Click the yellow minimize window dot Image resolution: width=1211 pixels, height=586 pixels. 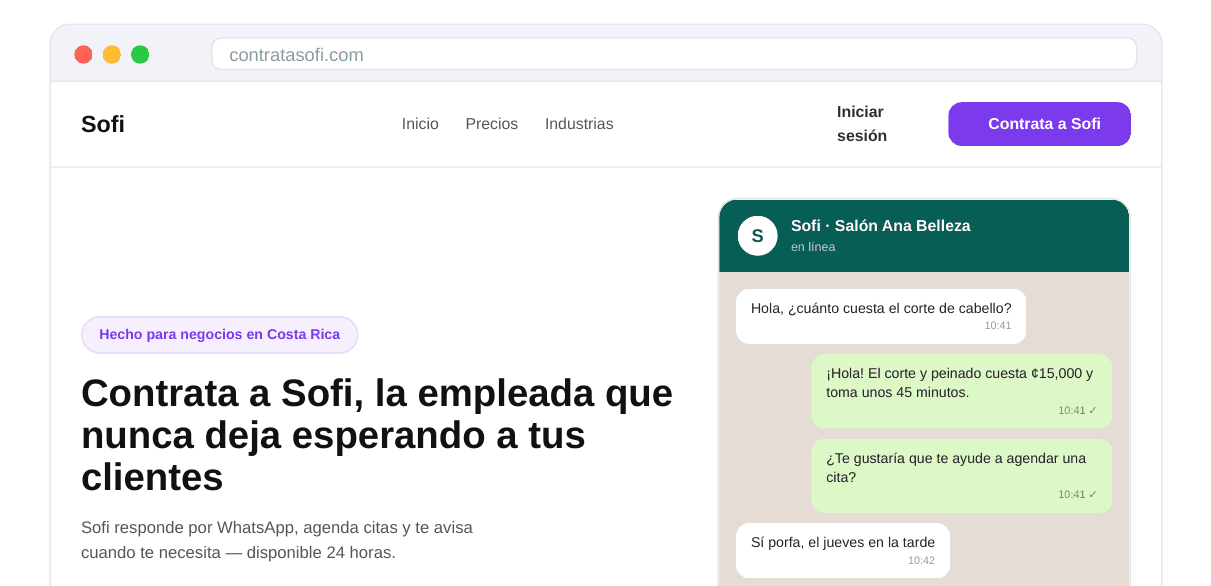tap(112, 54)
